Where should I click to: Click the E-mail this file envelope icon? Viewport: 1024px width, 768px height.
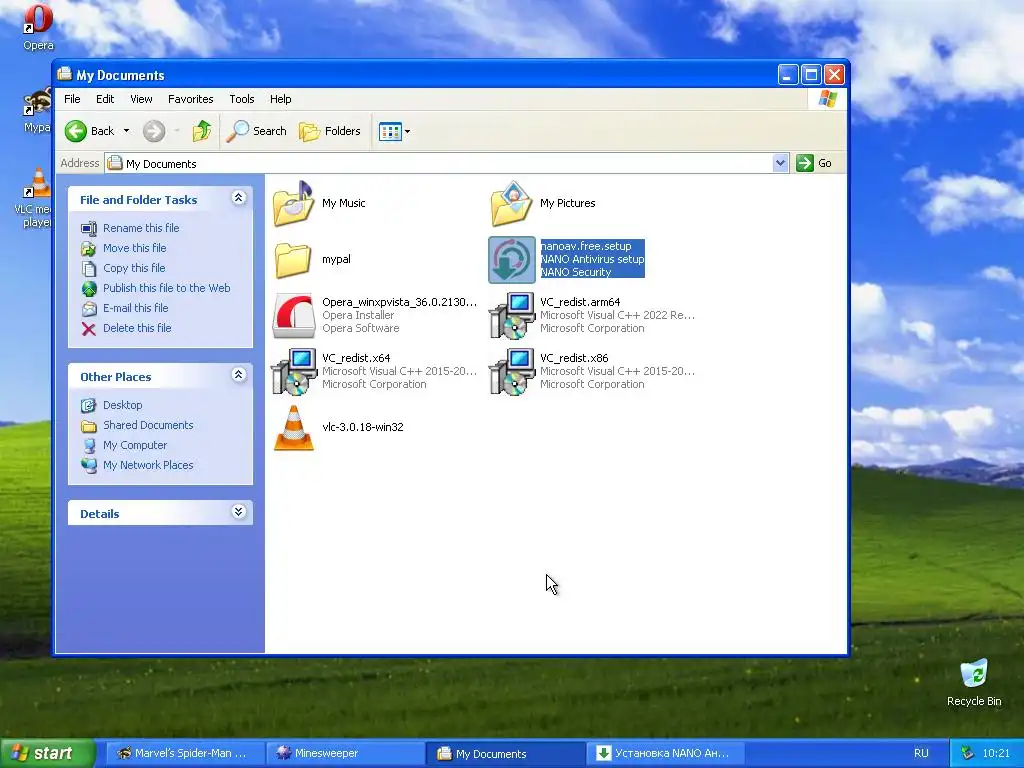(89, 308)
